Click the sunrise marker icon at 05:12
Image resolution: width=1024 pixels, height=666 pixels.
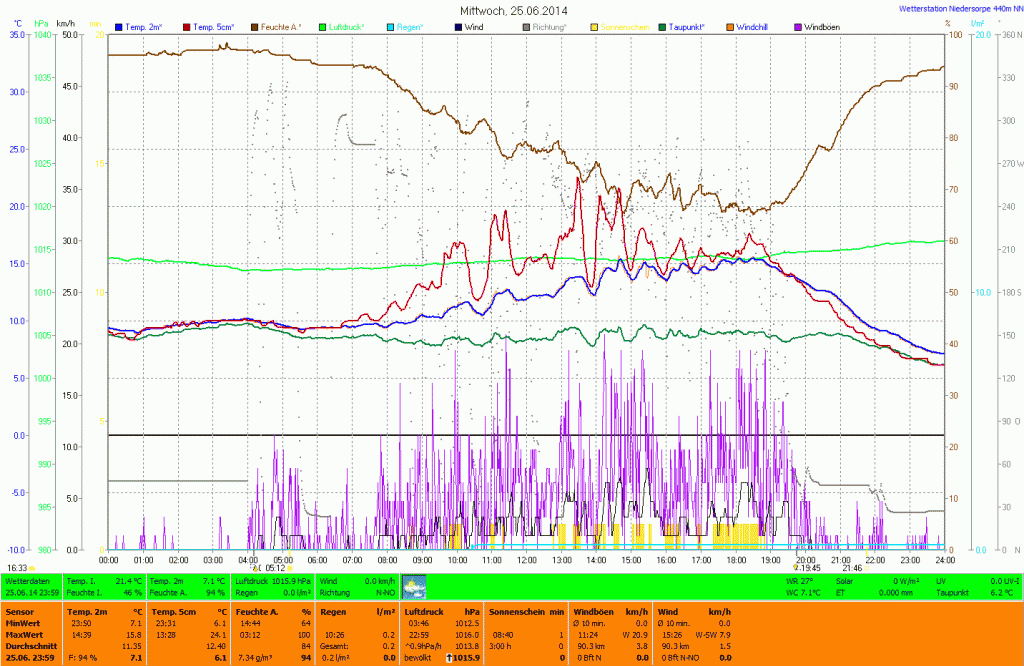click(x=256, y=567)
